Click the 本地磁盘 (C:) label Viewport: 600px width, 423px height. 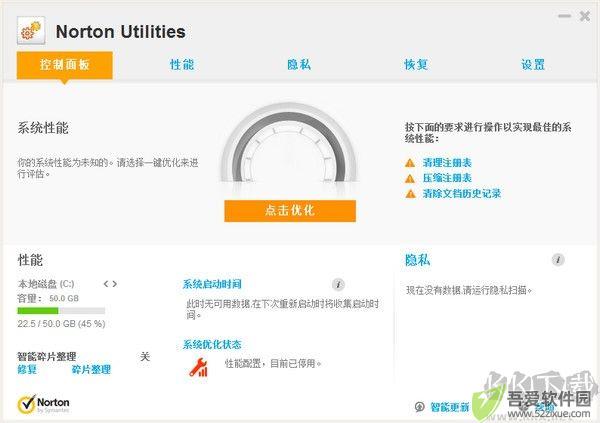click(x=46, y=284)
